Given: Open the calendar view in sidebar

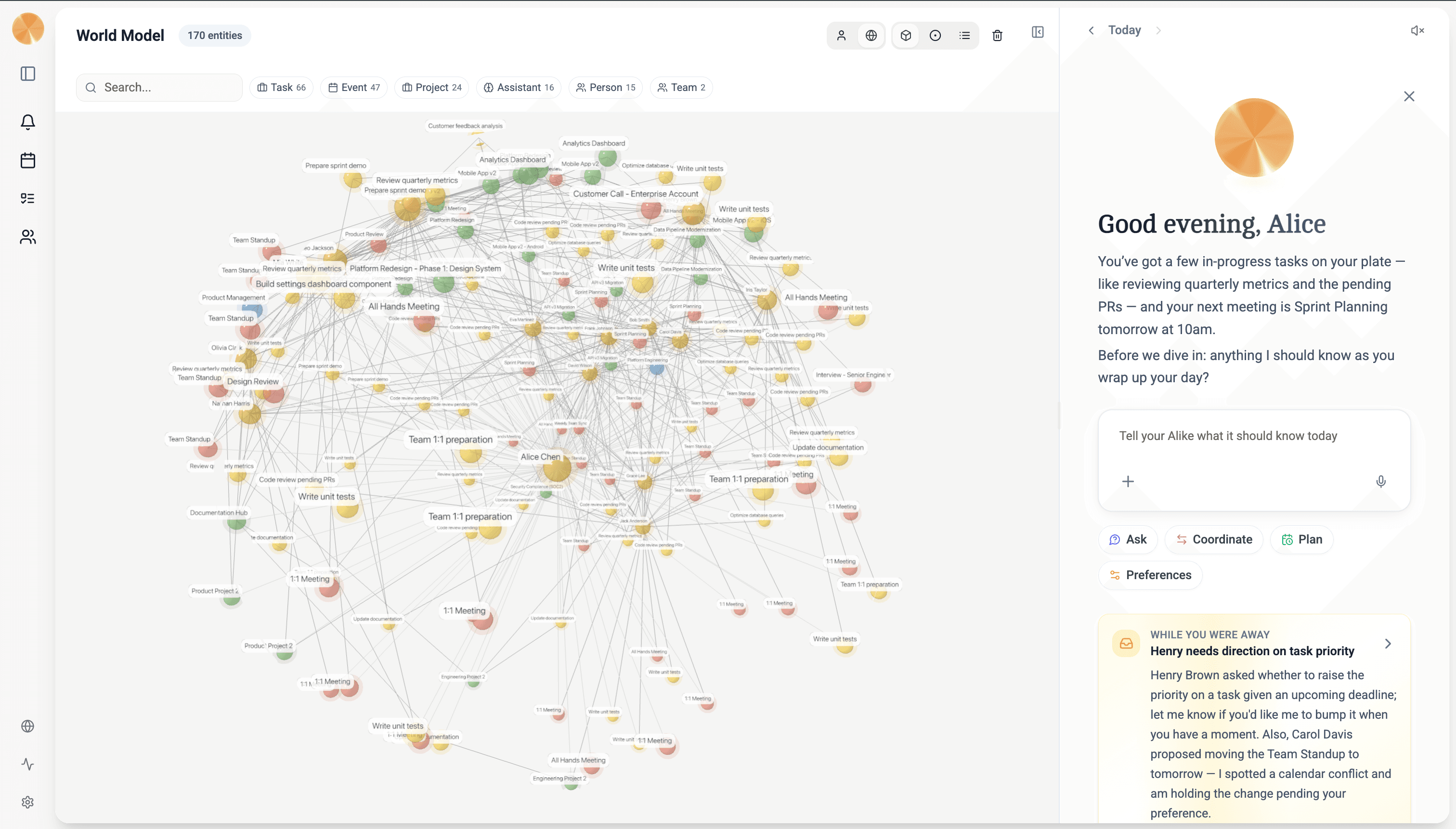Looking at the screenshot, I should [x=27, y=161].
